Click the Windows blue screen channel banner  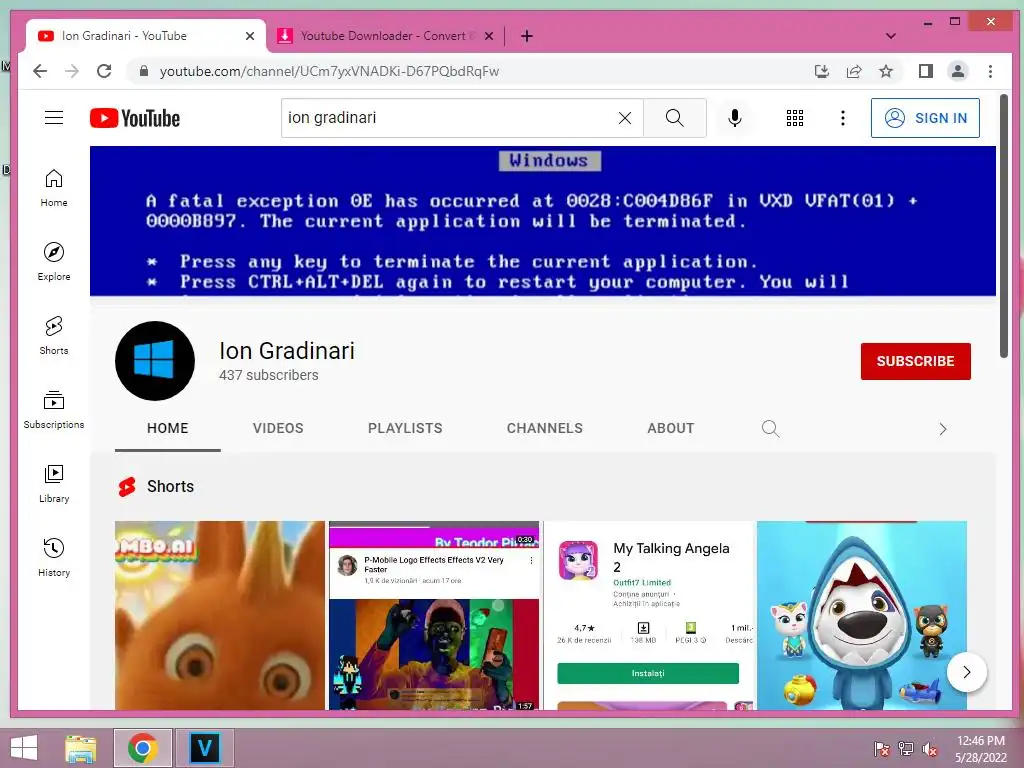tap(543, 221)
